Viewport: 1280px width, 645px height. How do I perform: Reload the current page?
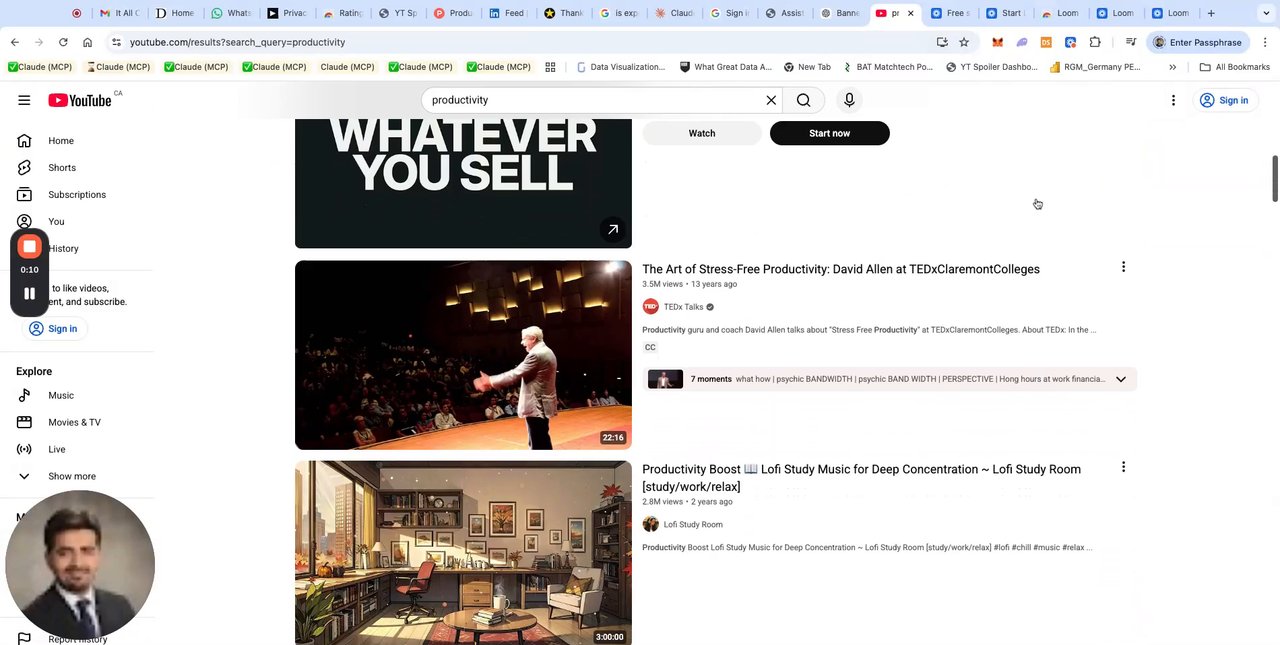click(63, 42)
